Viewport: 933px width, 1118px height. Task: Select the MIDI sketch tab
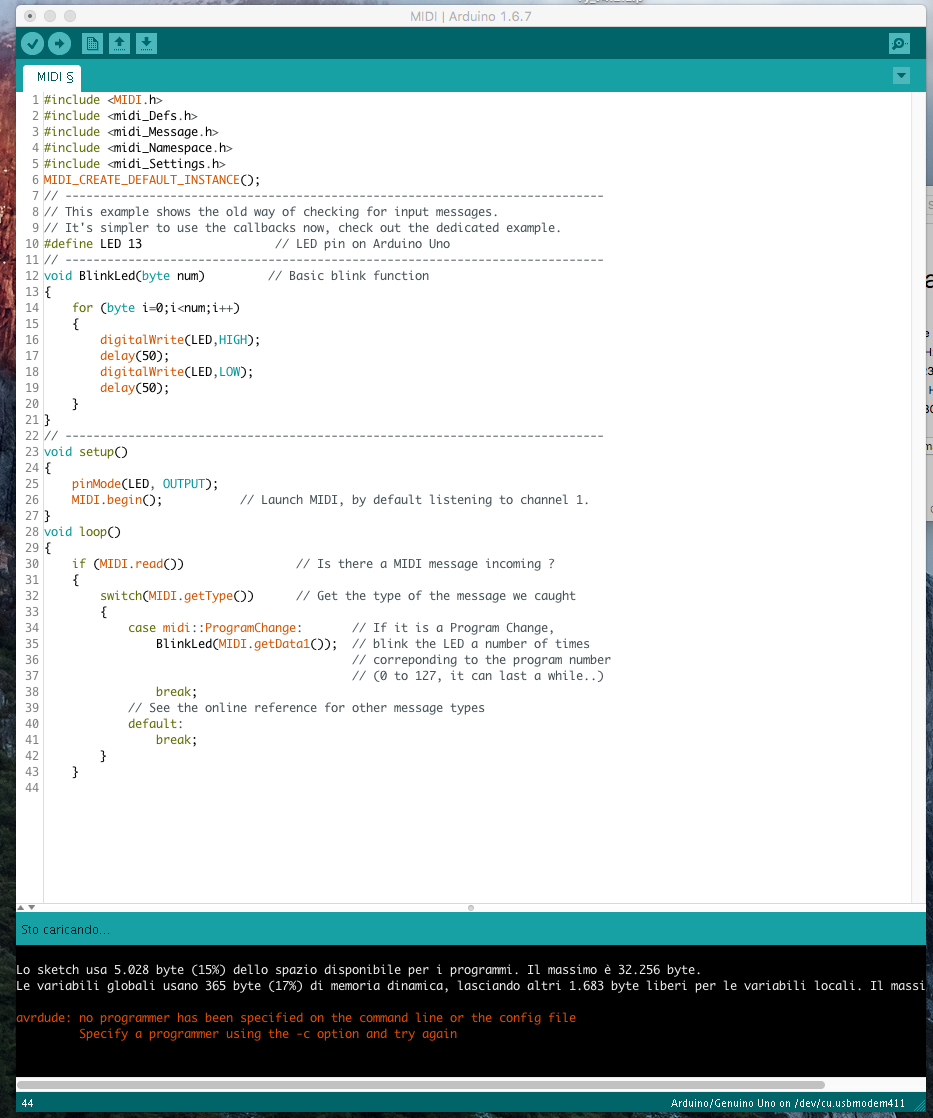pos(50,76)
